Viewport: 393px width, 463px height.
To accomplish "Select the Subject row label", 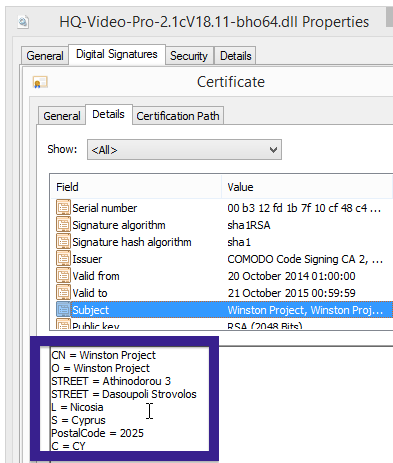I will 90,310.
